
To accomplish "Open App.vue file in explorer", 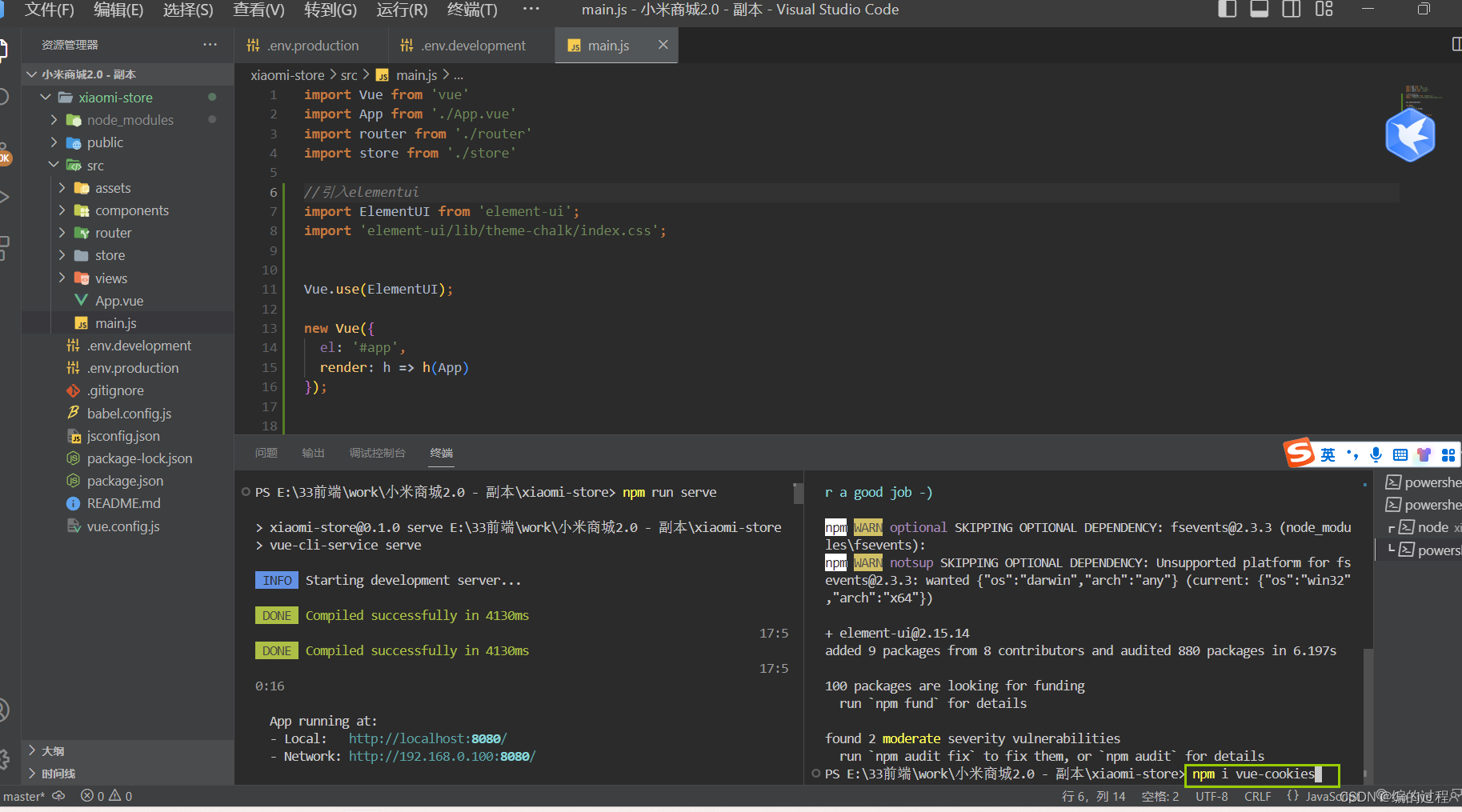I will tap(128, 301).
